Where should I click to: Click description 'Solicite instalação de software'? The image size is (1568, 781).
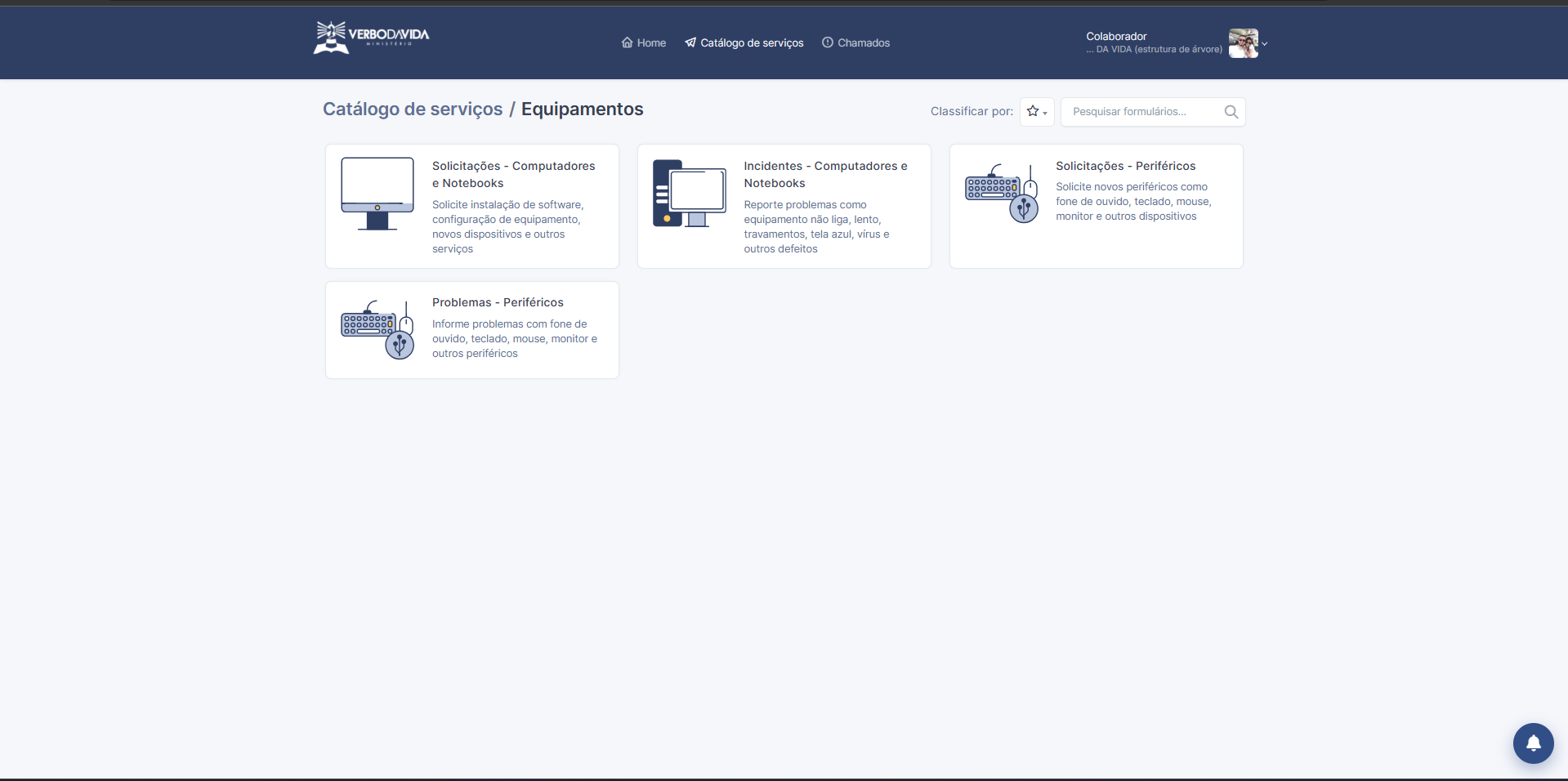point(508,227)
